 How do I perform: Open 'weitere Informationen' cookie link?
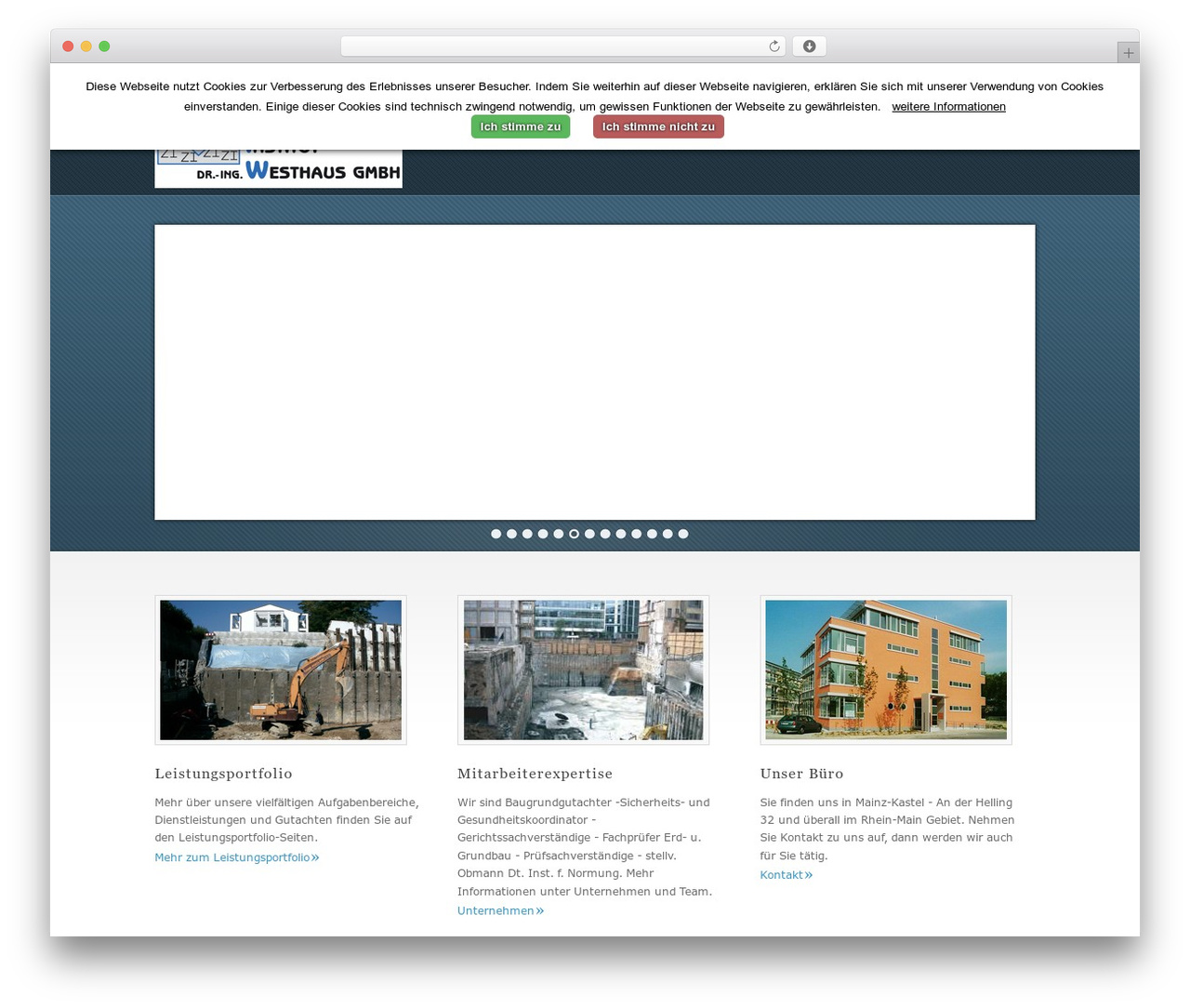click(948, 107)
